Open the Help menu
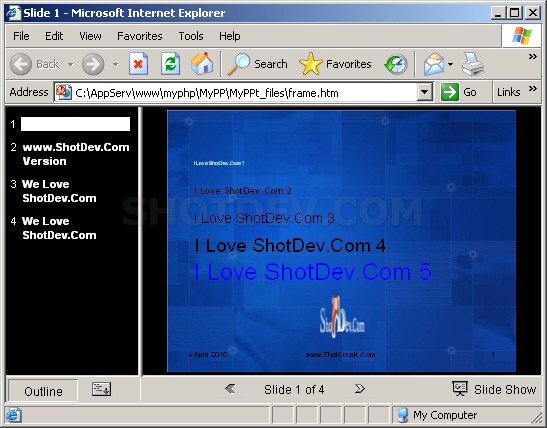The height and width of the screenshot is (428, 547). pos(230,36)
